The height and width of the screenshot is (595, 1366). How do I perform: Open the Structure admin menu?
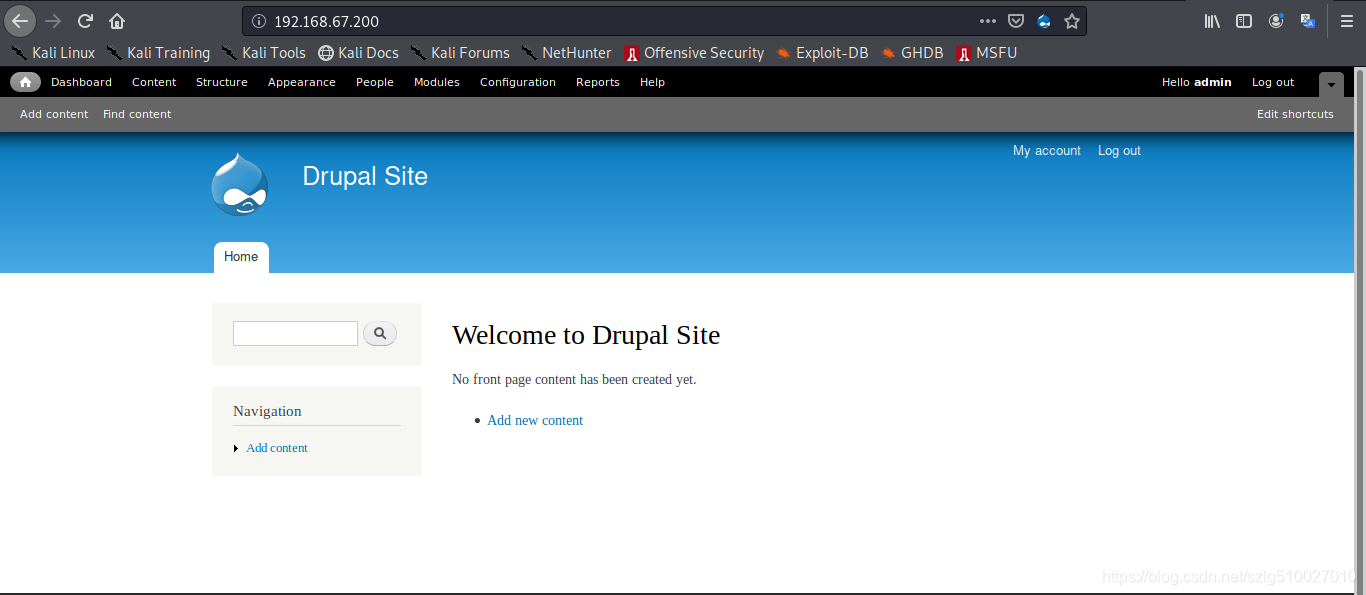tap(222, 82)
